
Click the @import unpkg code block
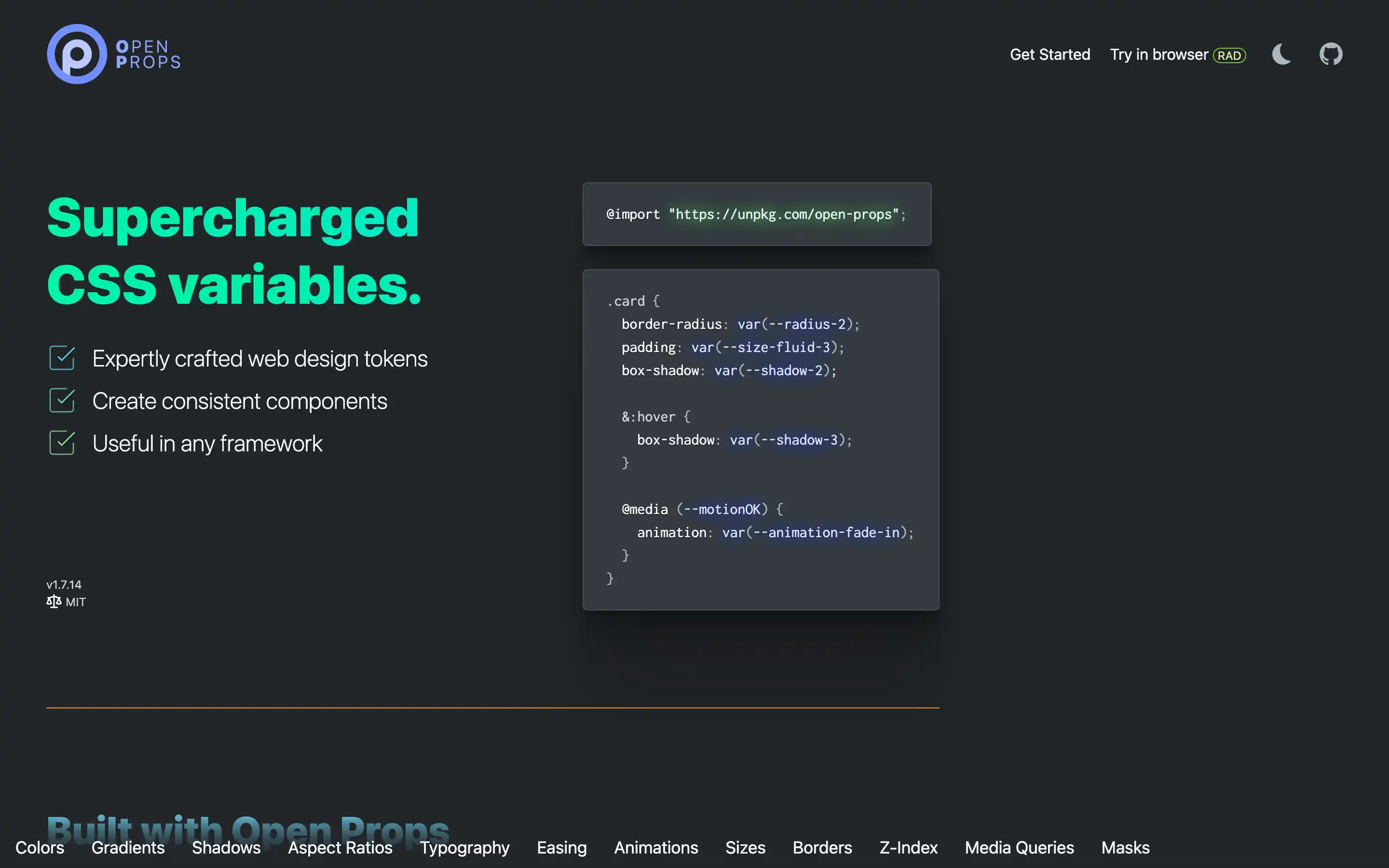(757, 214)
